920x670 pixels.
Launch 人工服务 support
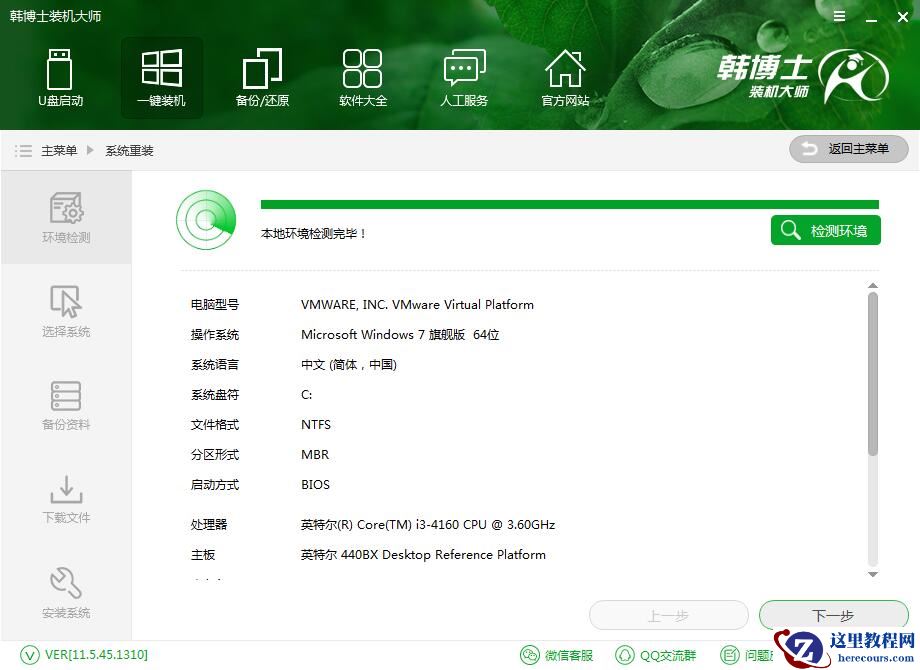point(463,77)
